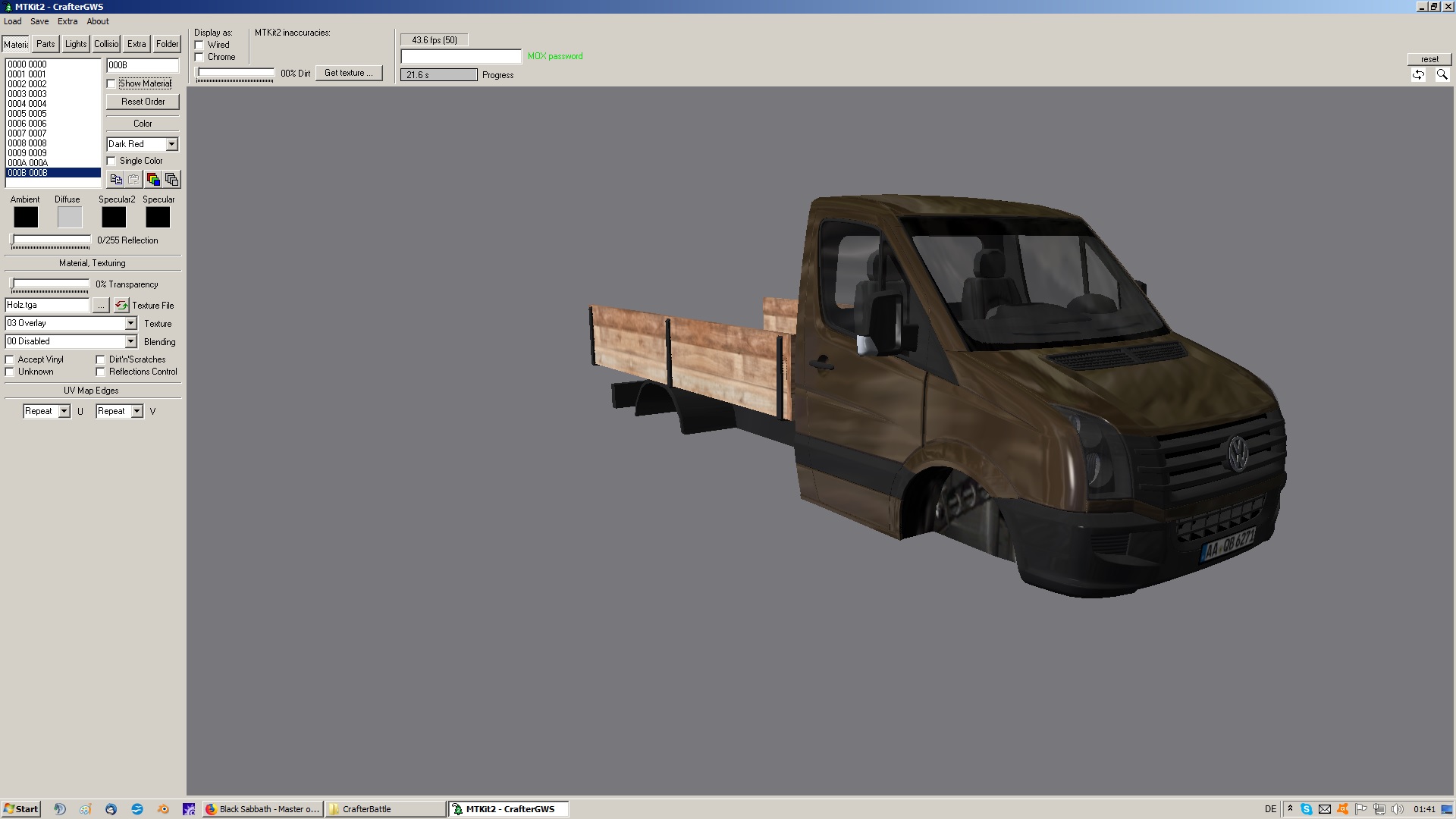Open the U Repeat dropdown

click(x=64, y=411)
